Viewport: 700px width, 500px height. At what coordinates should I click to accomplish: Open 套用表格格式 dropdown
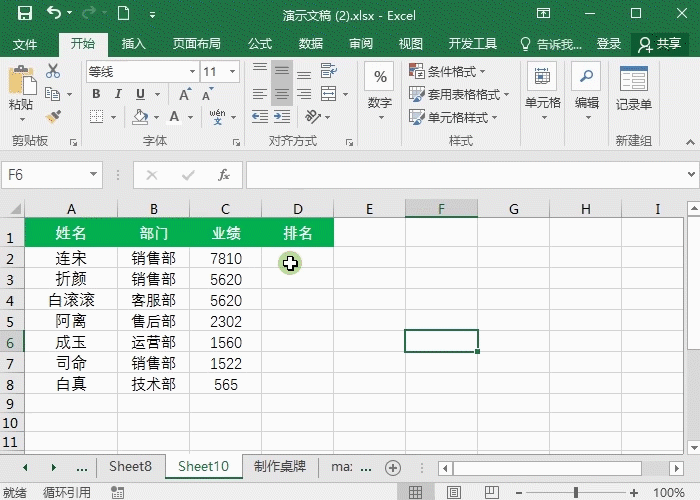tap(458, 94)
